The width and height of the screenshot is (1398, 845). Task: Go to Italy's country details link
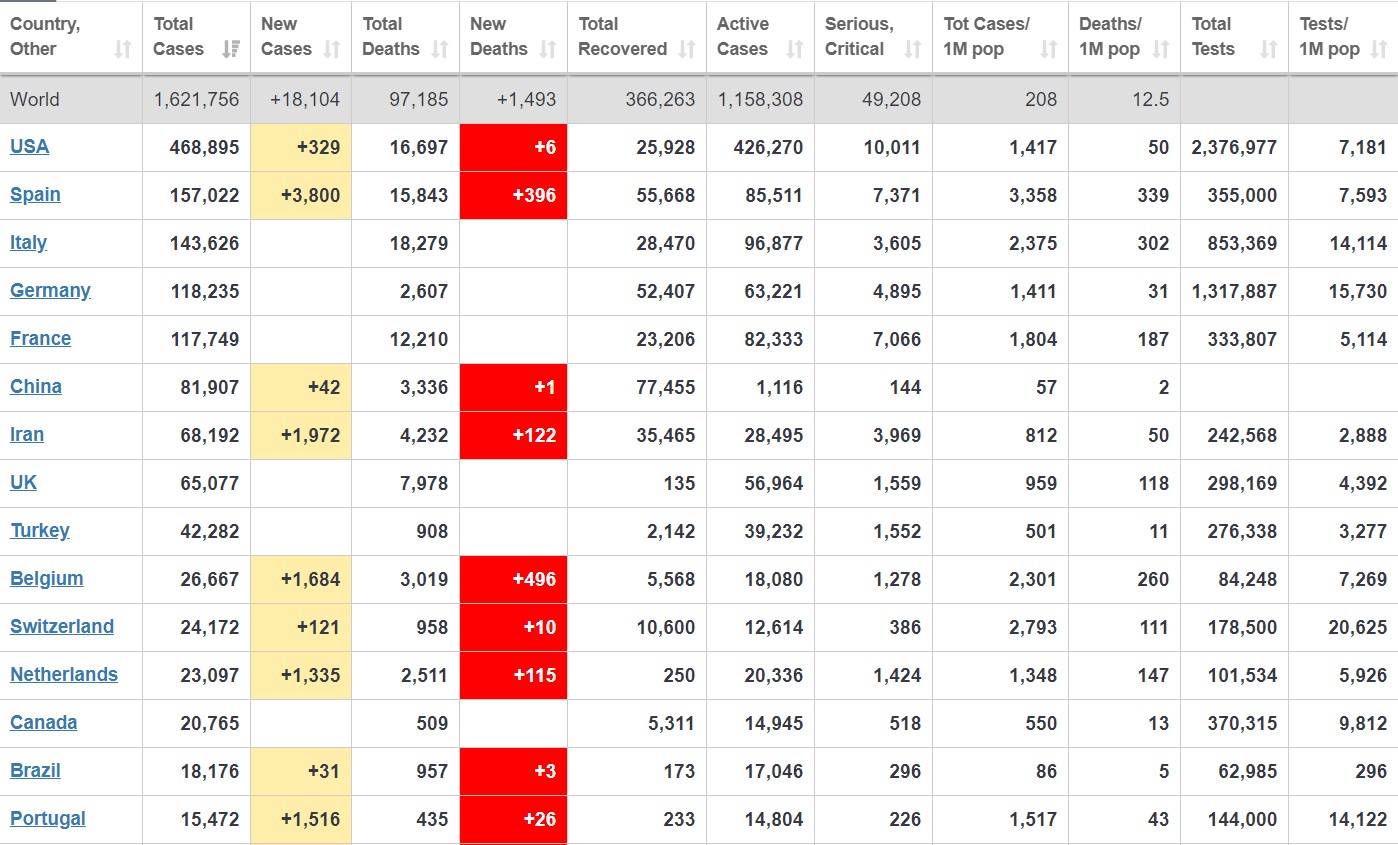(28, 243)
